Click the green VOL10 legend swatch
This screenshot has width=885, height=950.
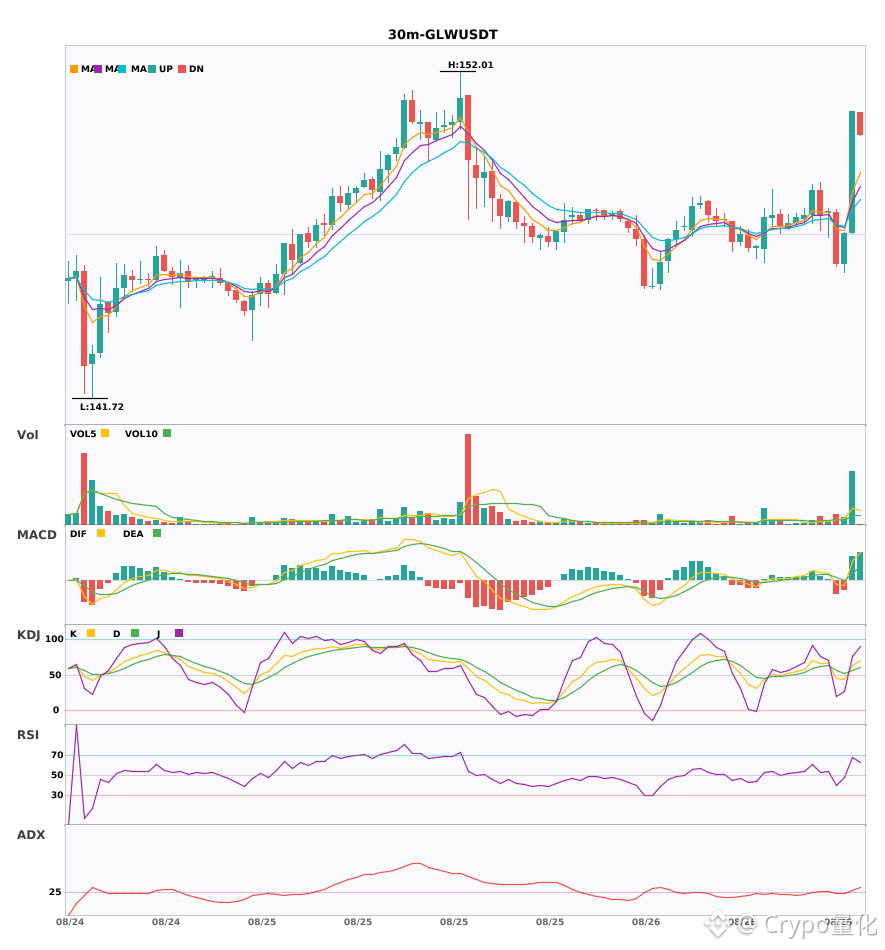[167, 433]
